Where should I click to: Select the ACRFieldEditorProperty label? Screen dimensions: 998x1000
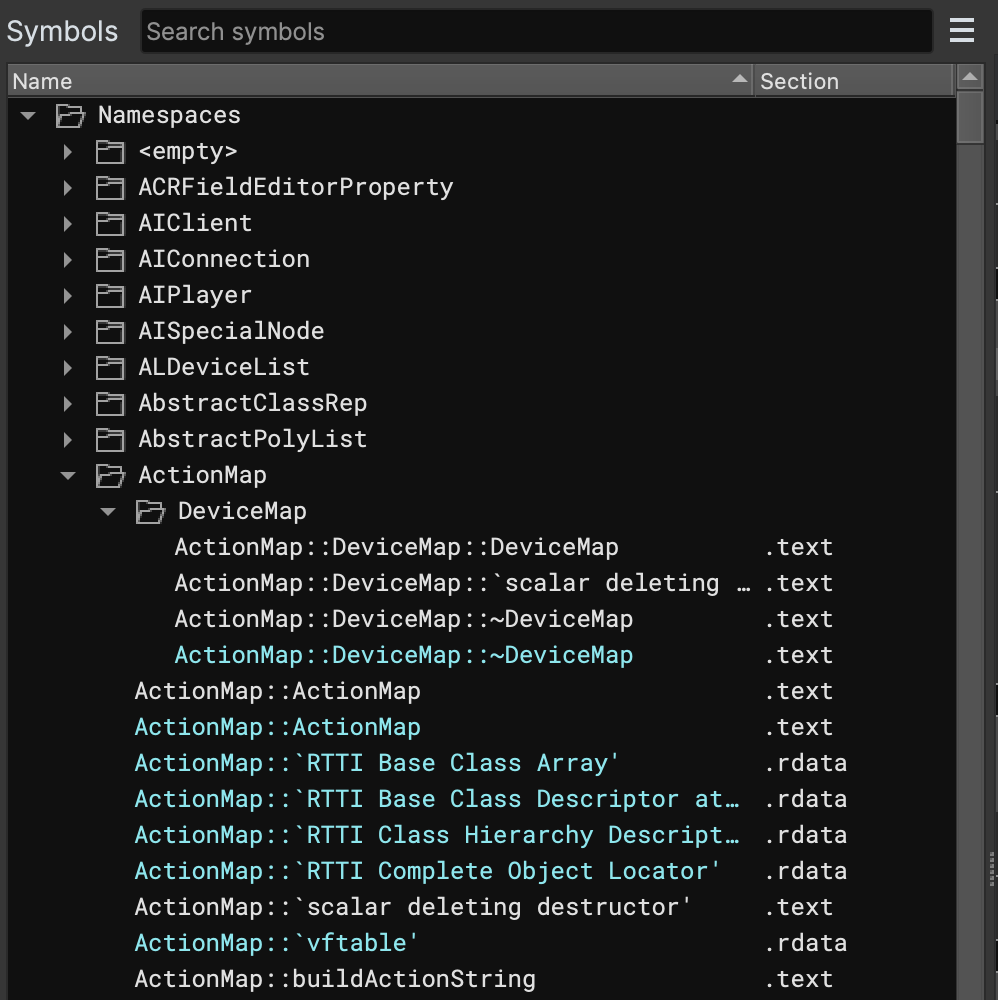(x=296, y=188)
